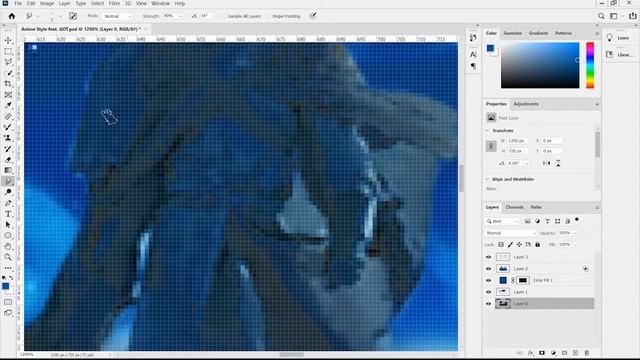The height and width of the screenshot is (360, 640).
Task: Switch to the Swatches tab
Action: (x=512, y=33)
